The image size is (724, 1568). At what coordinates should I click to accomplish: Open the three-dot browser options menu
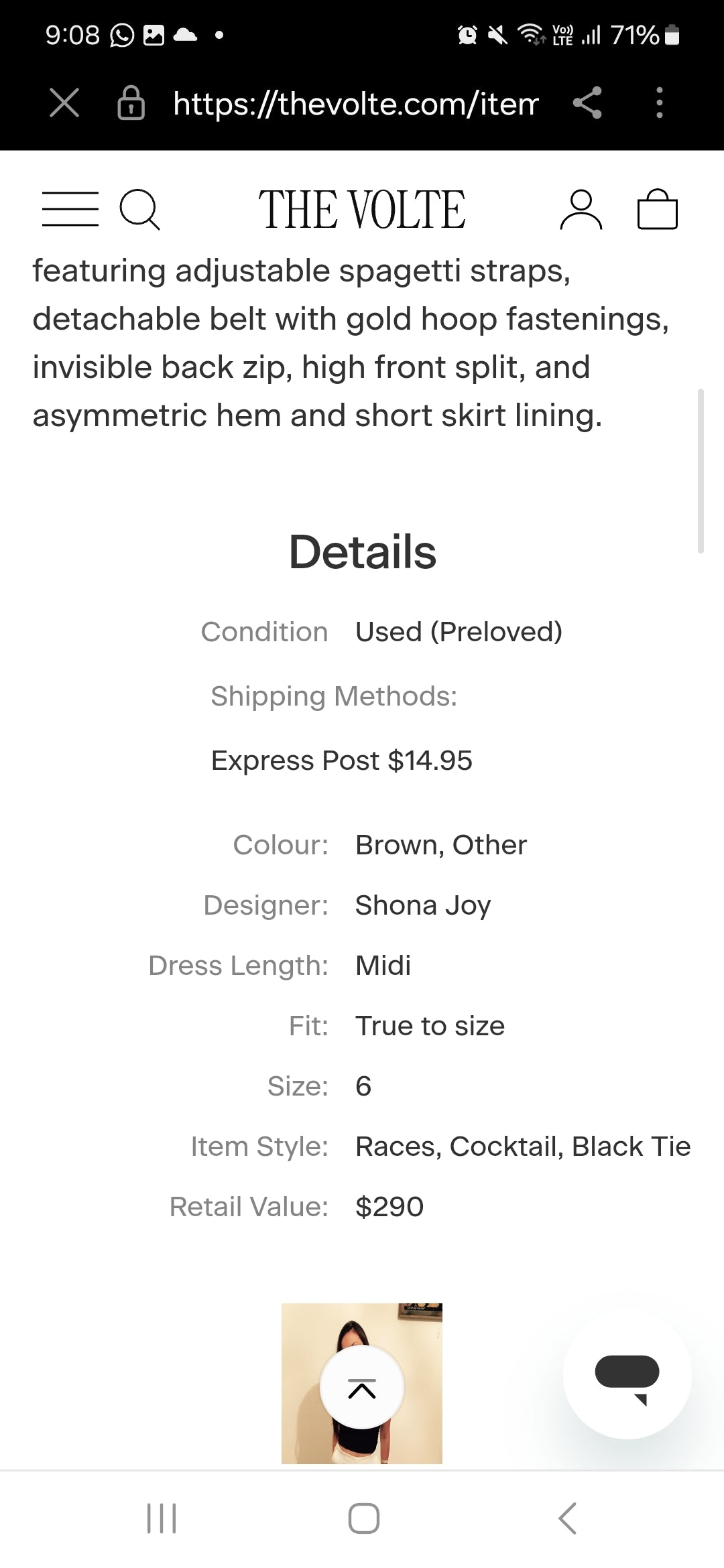tap(660, 103)
